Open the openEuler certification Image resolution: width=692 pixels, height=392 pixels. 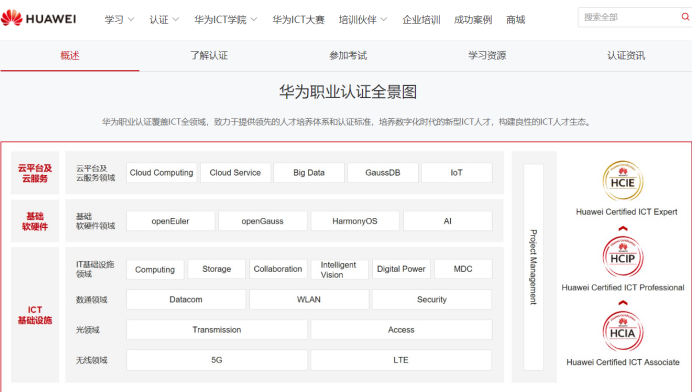tap(170, 221)
